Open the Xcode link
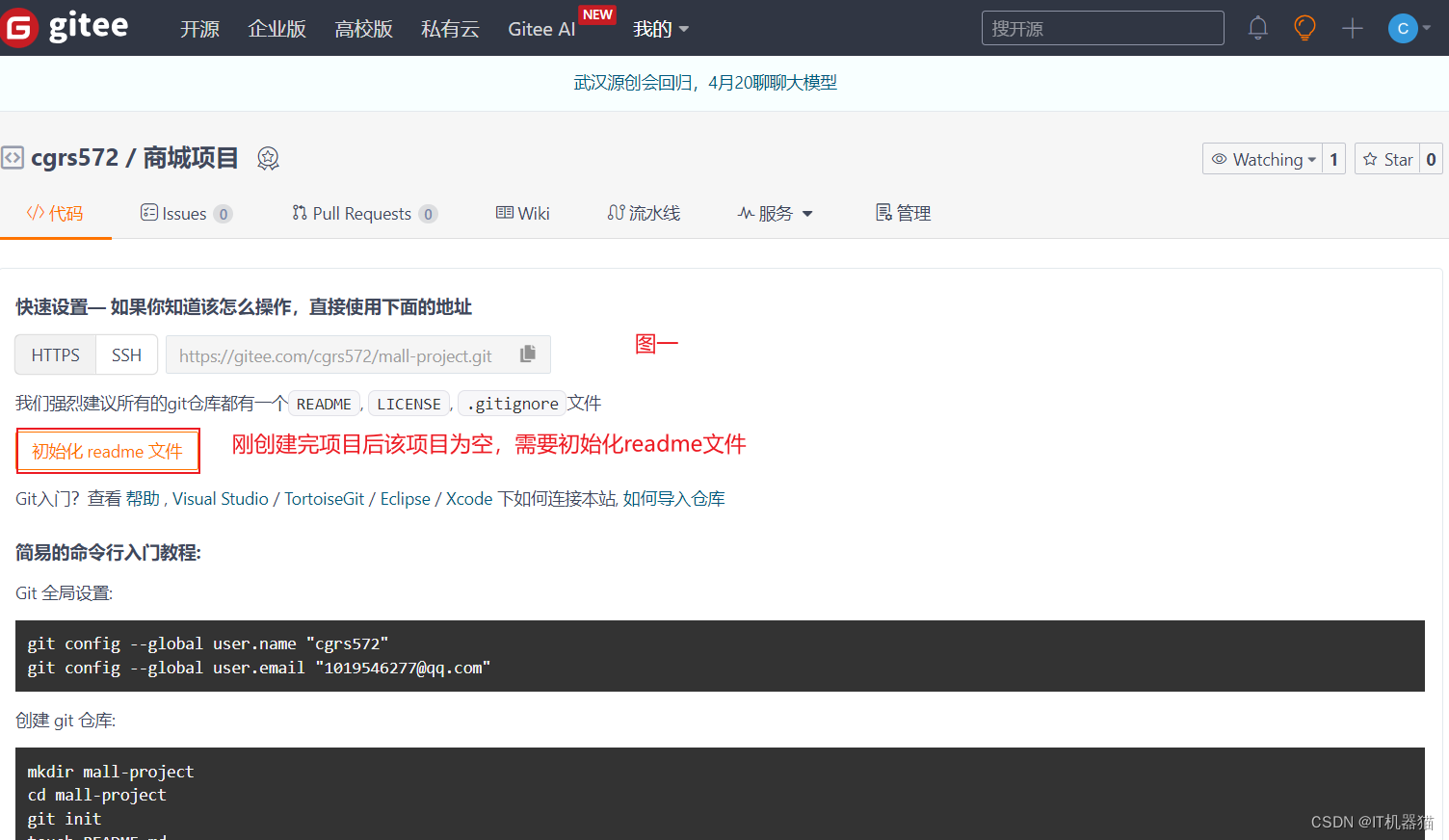This screenshot has height=840, width=1449. (469, 499)
